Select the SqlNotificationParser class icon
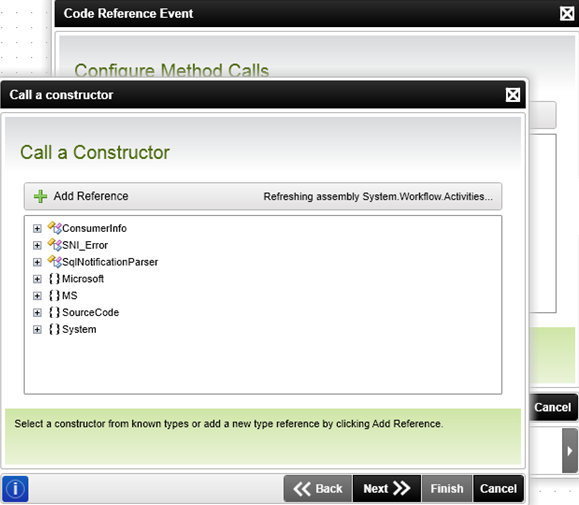The width and height of the screenshot is (579, 505). pos(54,261)
